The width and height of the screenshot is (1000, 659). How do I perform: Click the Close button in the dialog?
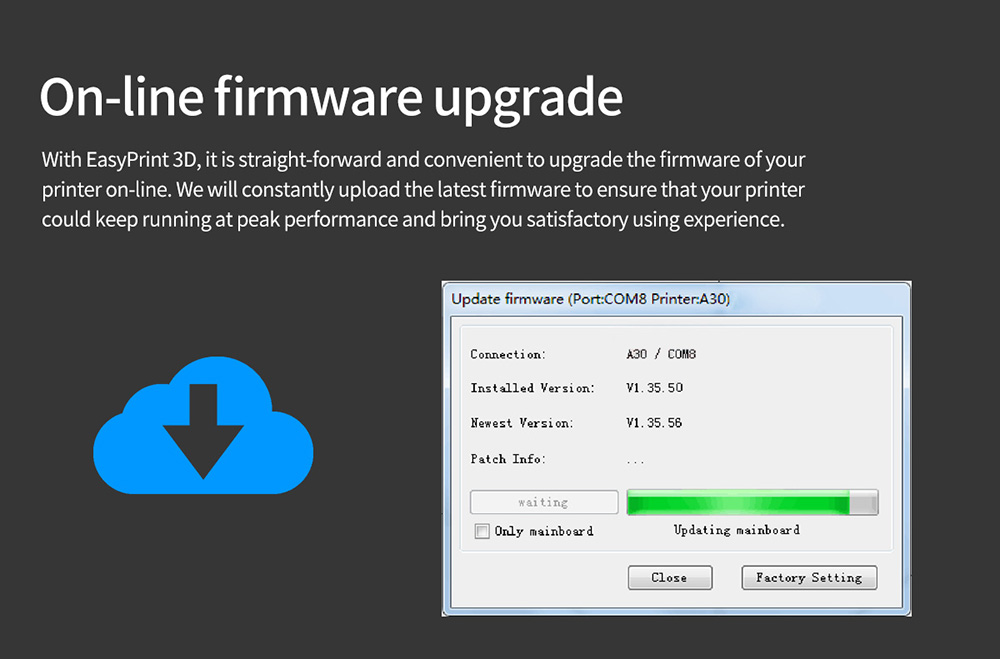click(670, 577)
